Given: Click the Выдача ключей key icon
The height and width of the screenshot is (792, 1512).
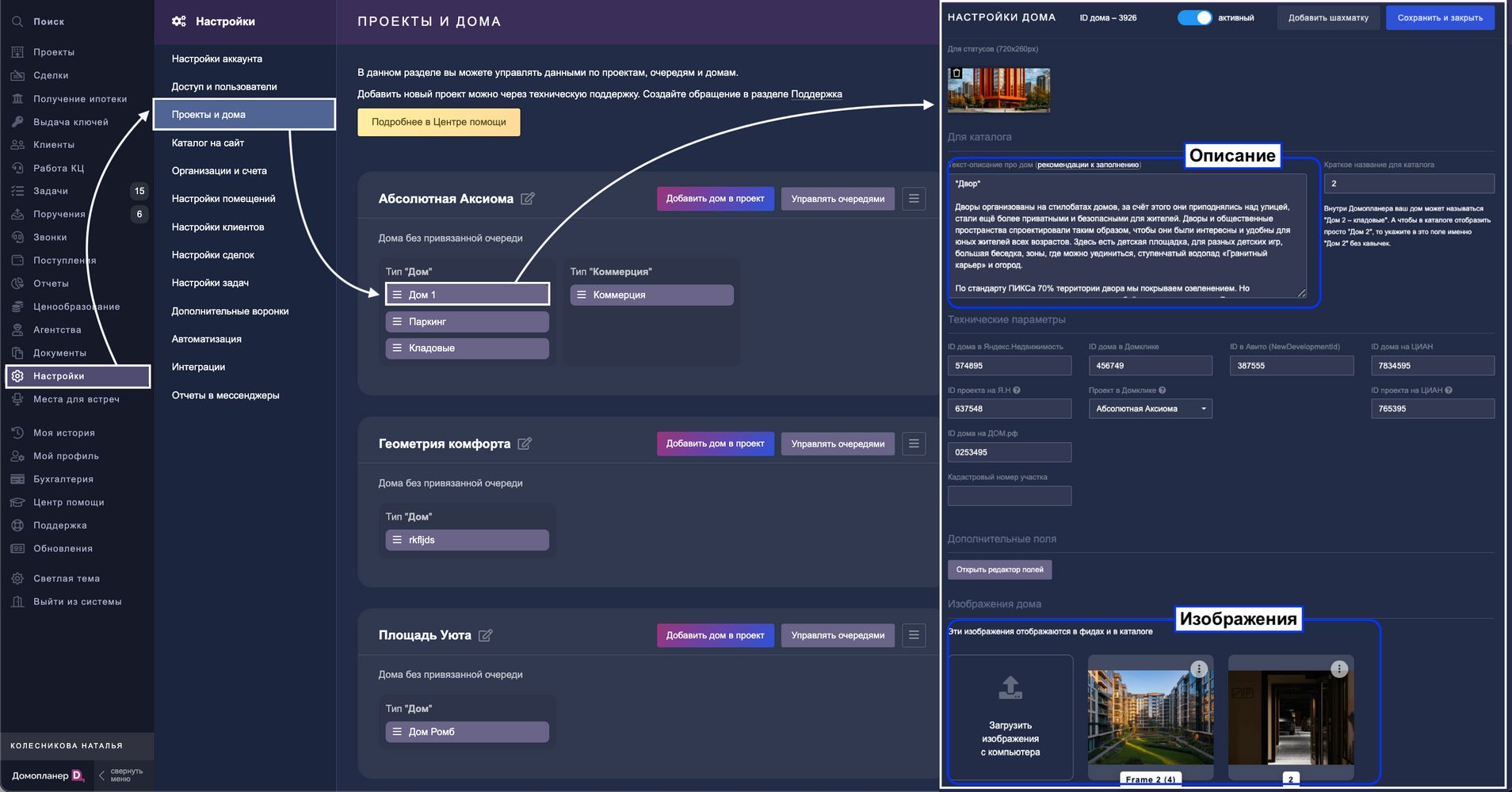Looking at the screenshot, I should (17, 122).
